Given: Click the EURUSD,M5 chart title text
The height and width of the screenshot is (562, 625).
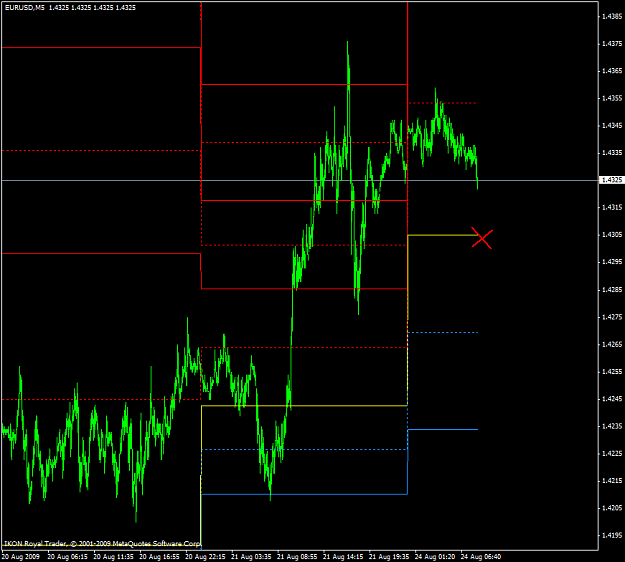Looking at the screenshot, I should (25, 8).
